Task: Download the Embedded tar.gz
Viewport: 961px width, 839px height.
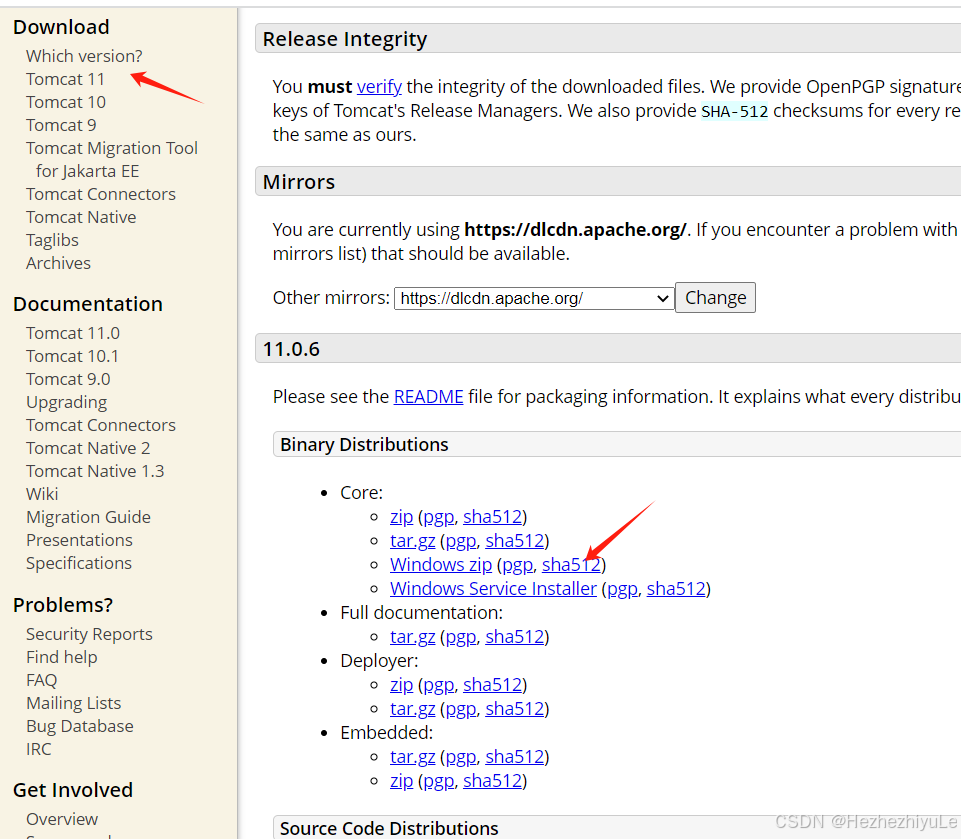Action: (412, 757)
